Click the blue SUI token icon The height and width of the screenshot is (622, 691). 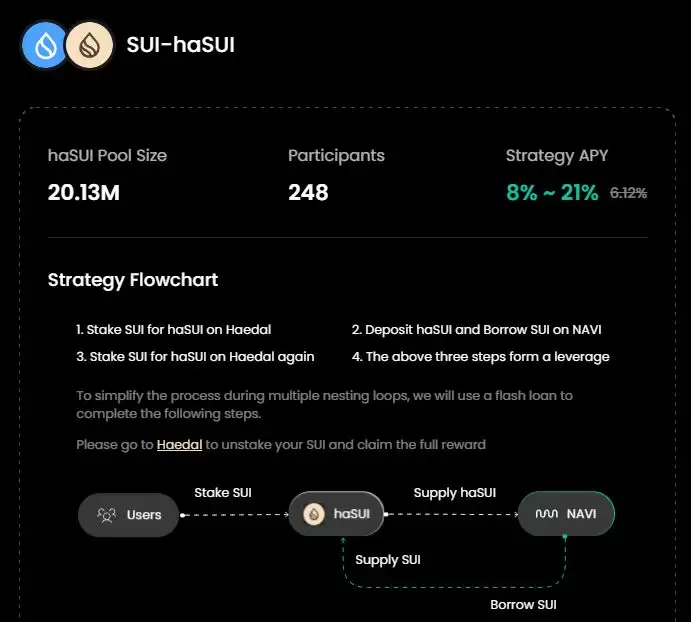click(45, 45)
